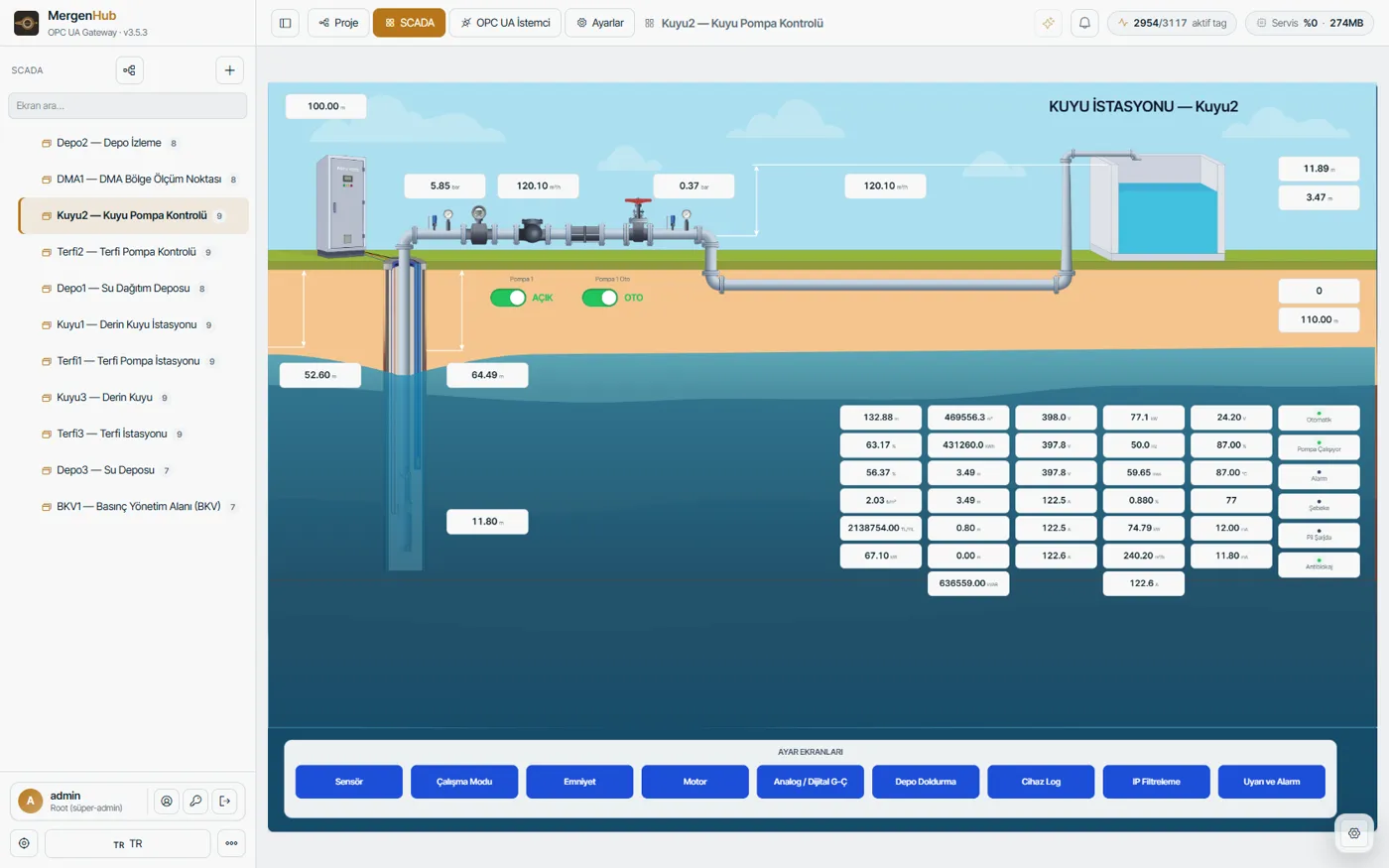
Task: Toggle Pompa 1 Oto OTO switch
Action: (x=599, y=298)
